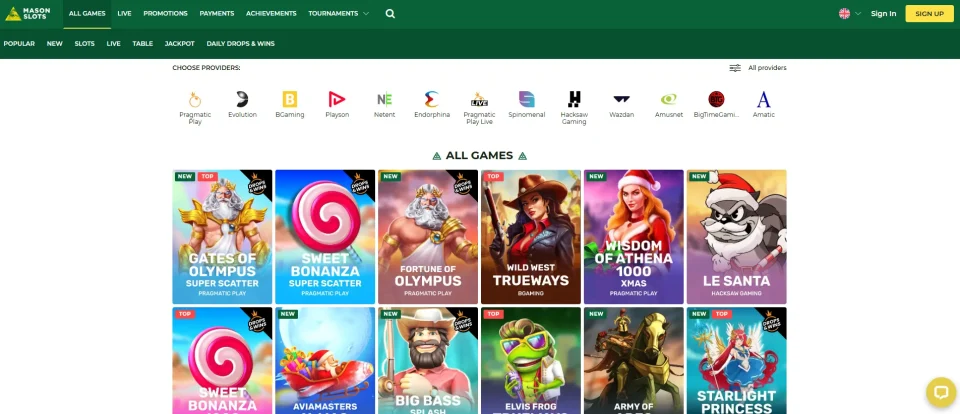
Task: Switch to Live in the category bar
Action: pyautogui.click(x=113, y=43)
